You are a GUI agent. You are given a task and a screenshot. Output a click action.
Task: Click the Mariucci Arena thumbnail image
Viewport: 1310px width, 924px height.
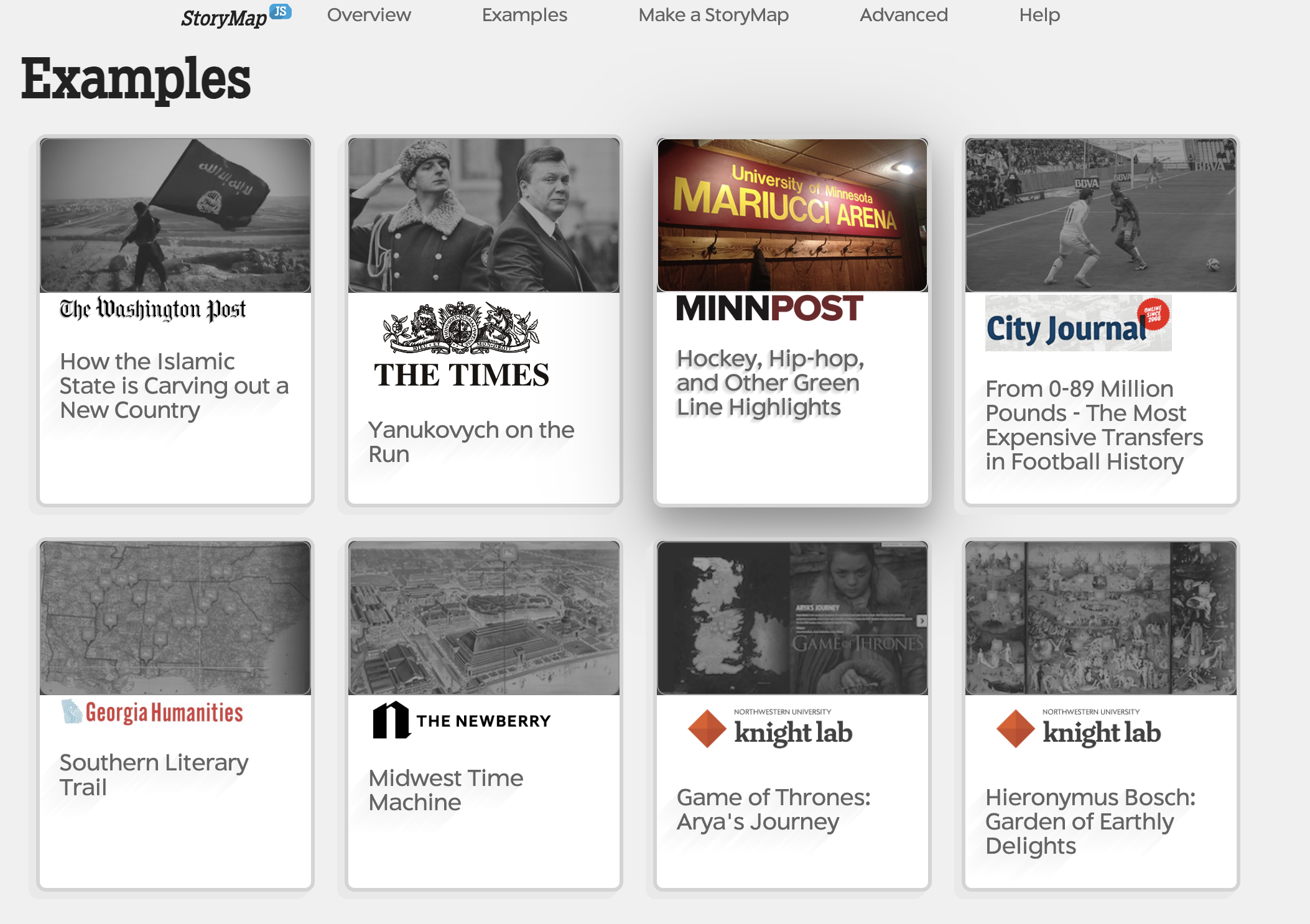pos(791,215)
